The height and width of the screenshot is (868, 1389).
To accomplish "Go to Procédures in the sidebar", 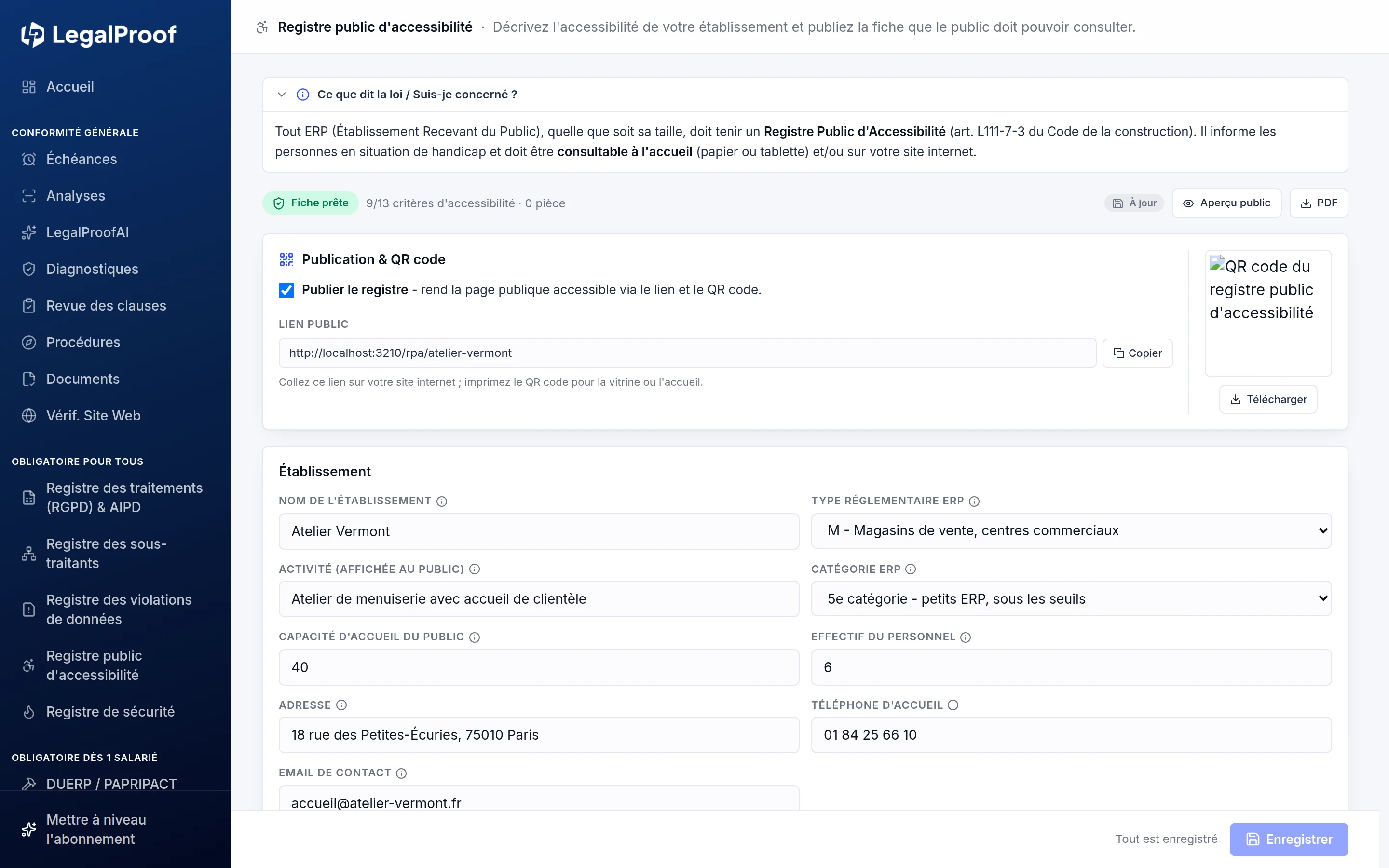I will point(115,343).
